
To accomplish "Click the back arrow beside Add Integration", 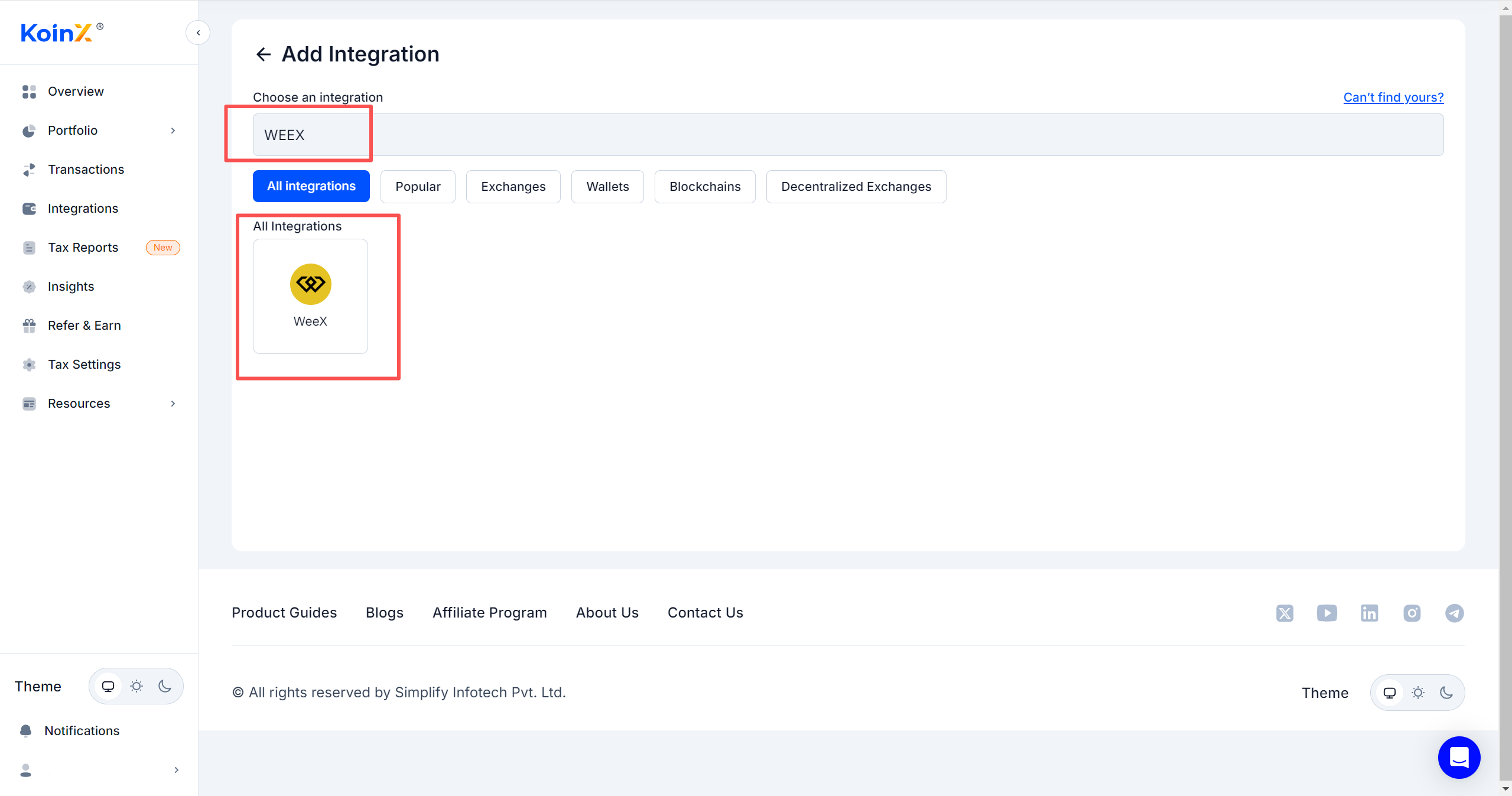I will (x=263, y=54).
